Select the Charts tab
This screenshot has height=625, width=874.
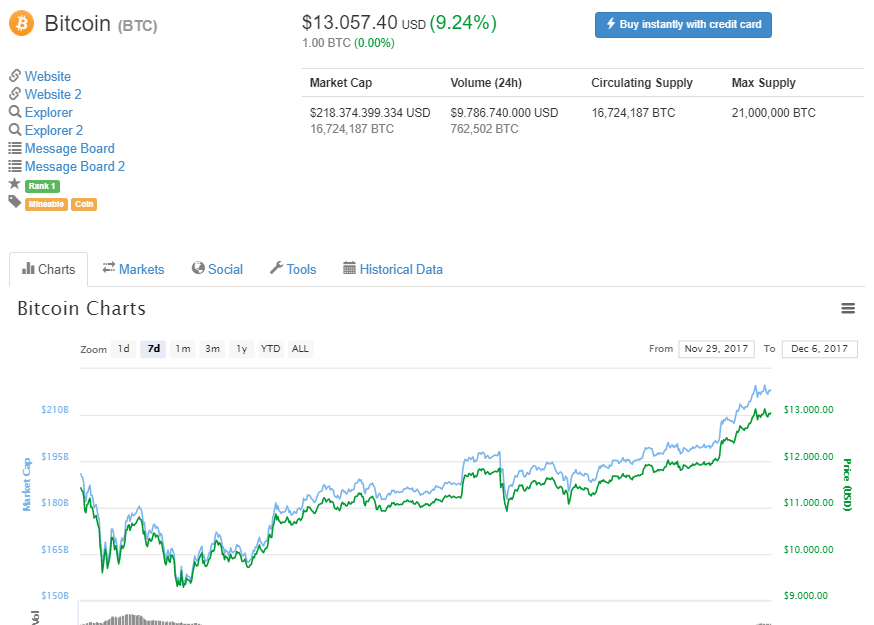click(x=48, y=269)
